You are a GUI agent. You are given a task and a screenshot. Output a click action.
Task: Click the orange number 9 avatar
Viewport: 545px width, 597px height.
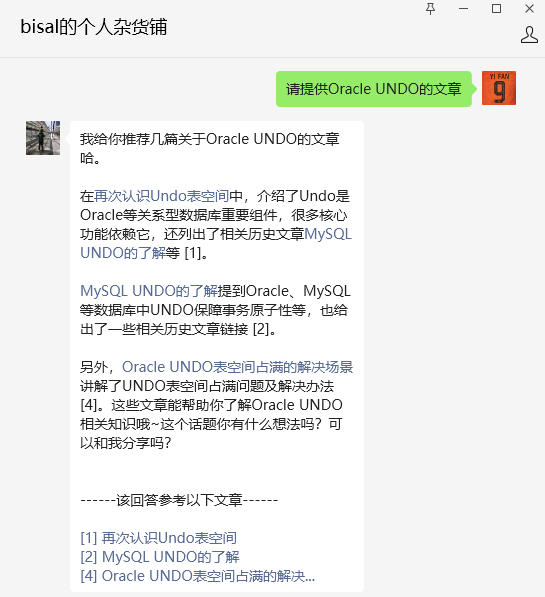tap(499, 88)
